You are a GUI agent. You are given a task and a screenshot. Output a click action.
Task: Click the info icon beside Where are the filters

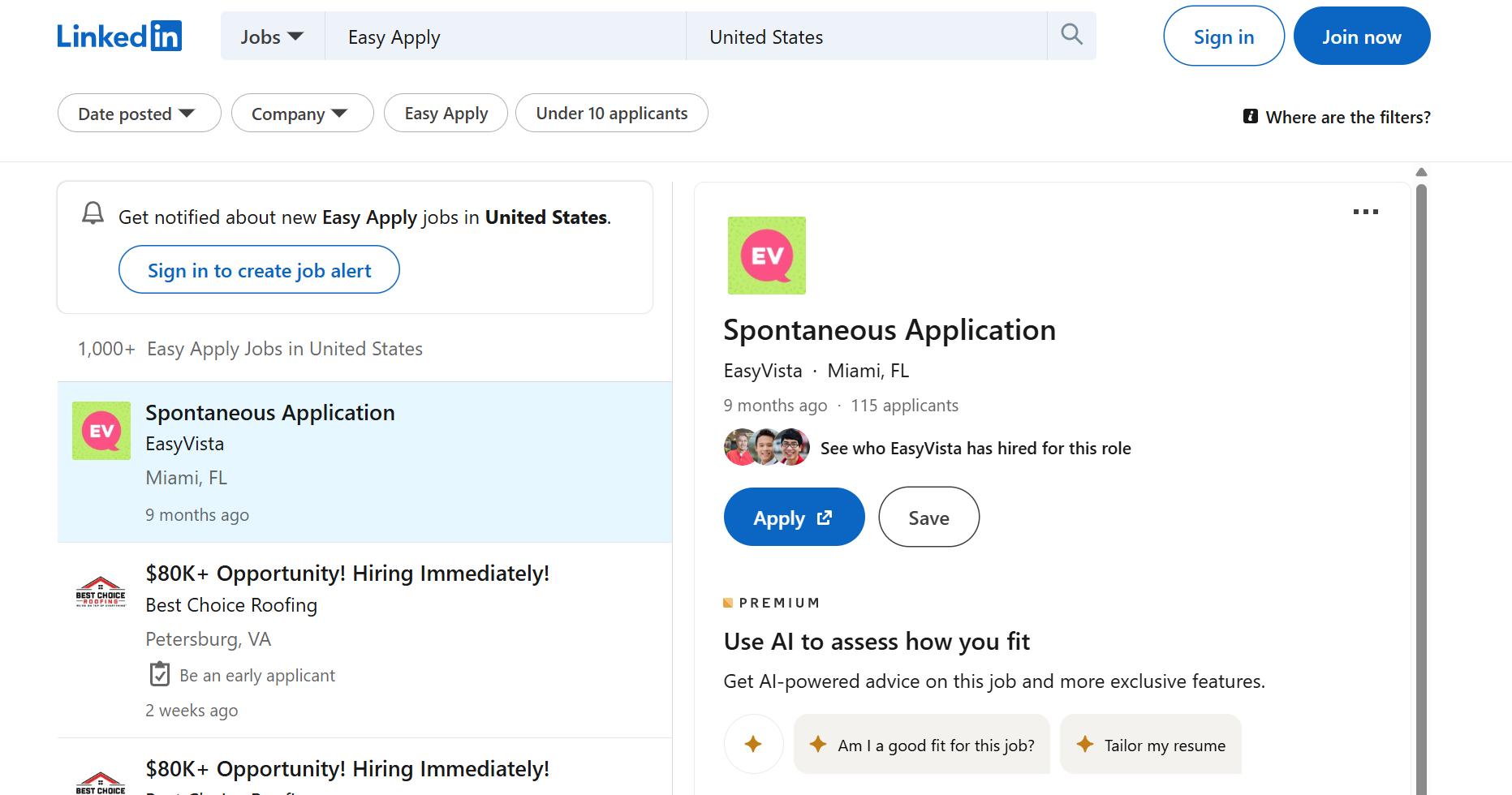tap(1251, 117)
